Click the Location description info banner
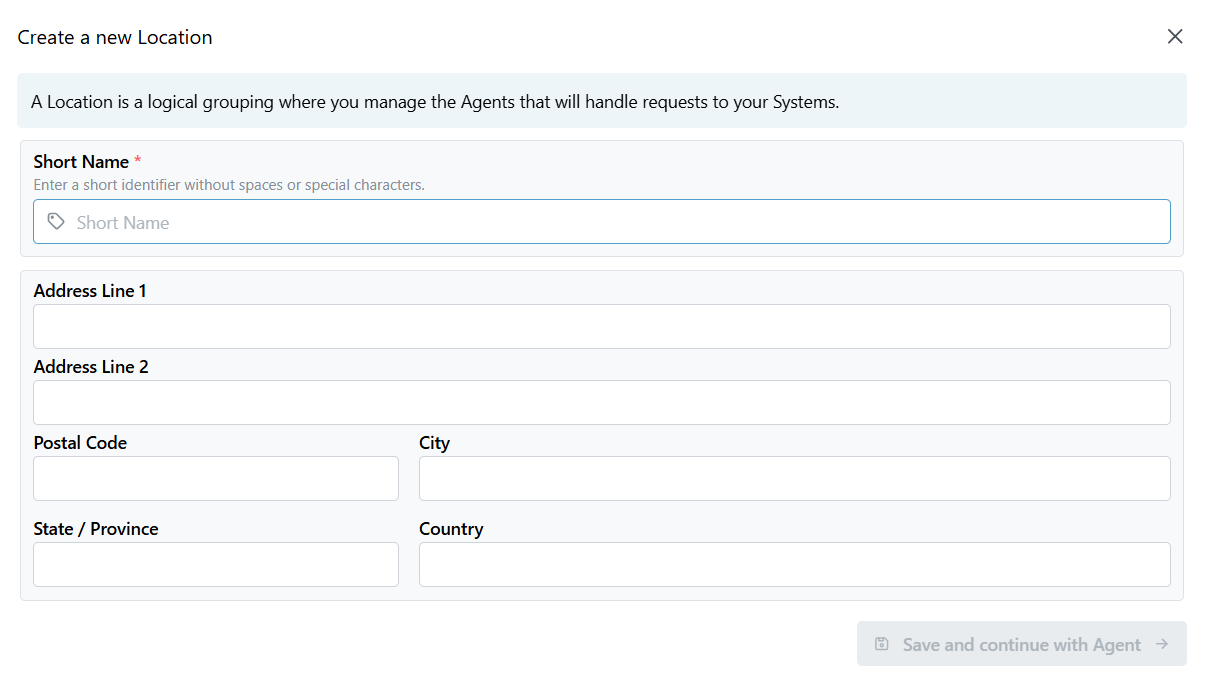 click(x=601, y=101)
